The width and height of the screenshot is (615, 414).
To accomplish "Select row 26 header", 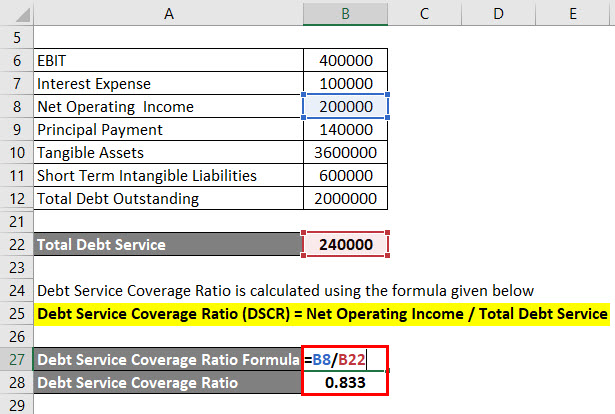I will coord(17,337).
